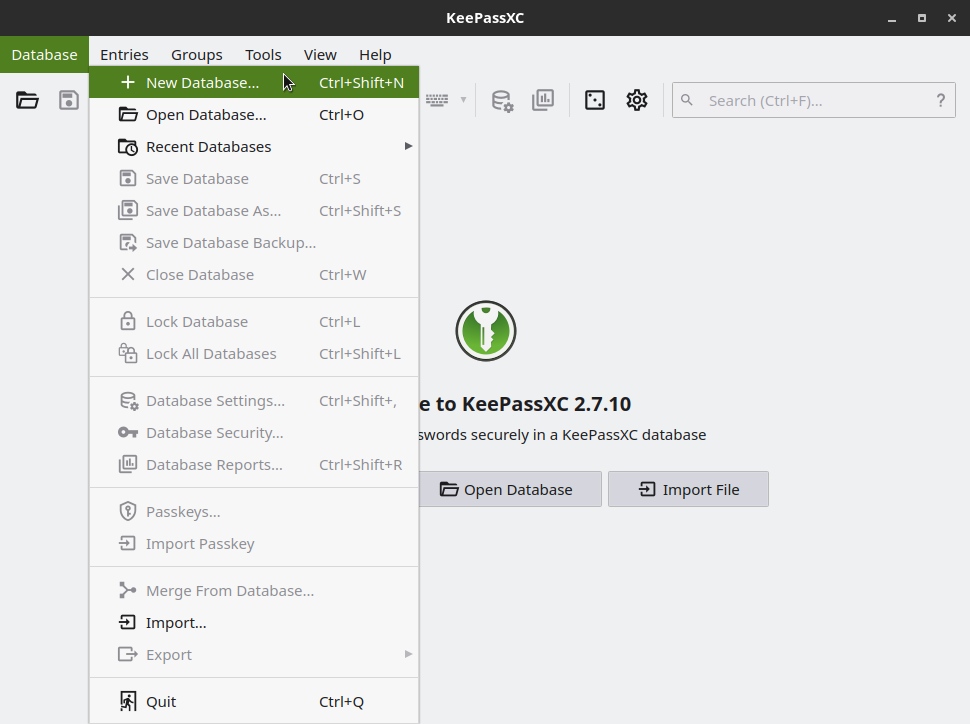Click the save database toolbar icon
The width and height of the screenshot is (970, 724).
pos(69,100)
